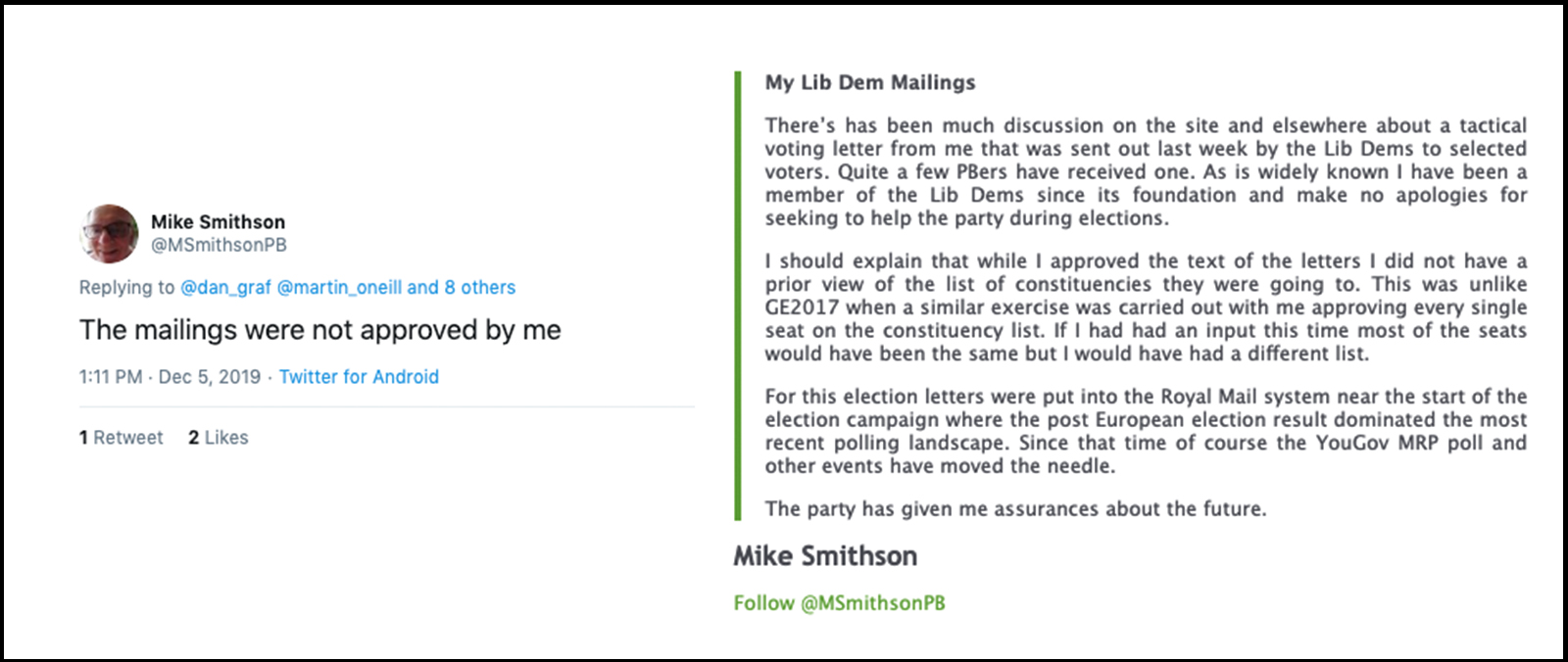Open the 1:11 PM Dec 5, 2019 timestamp

tap(170, 377)
